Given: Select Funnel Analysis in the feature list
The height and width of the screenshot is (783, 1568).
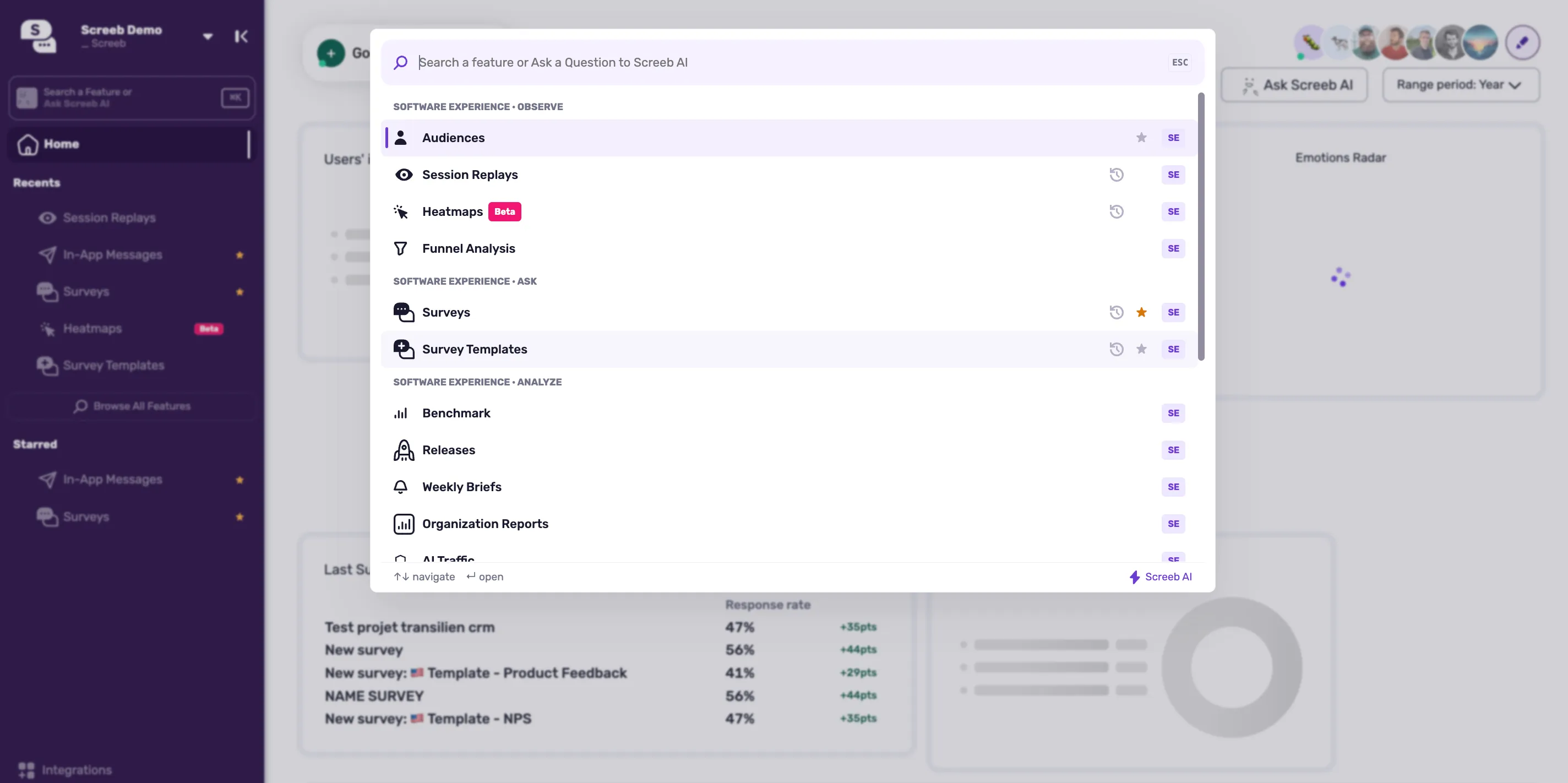Looking at the screenshot, I should coord(789,248).
